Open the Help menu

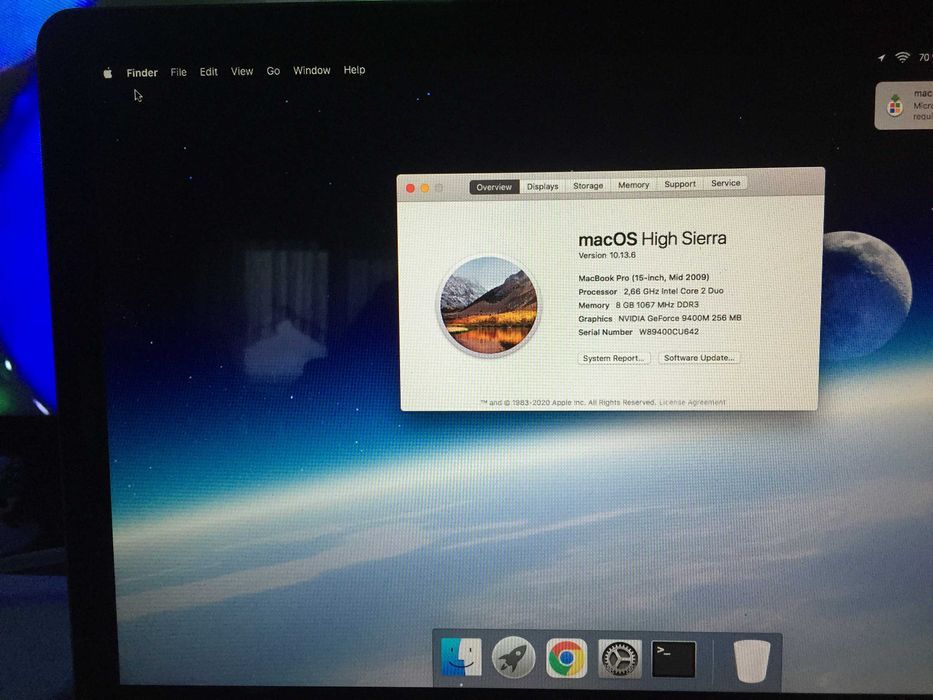(x=354, y=70)
